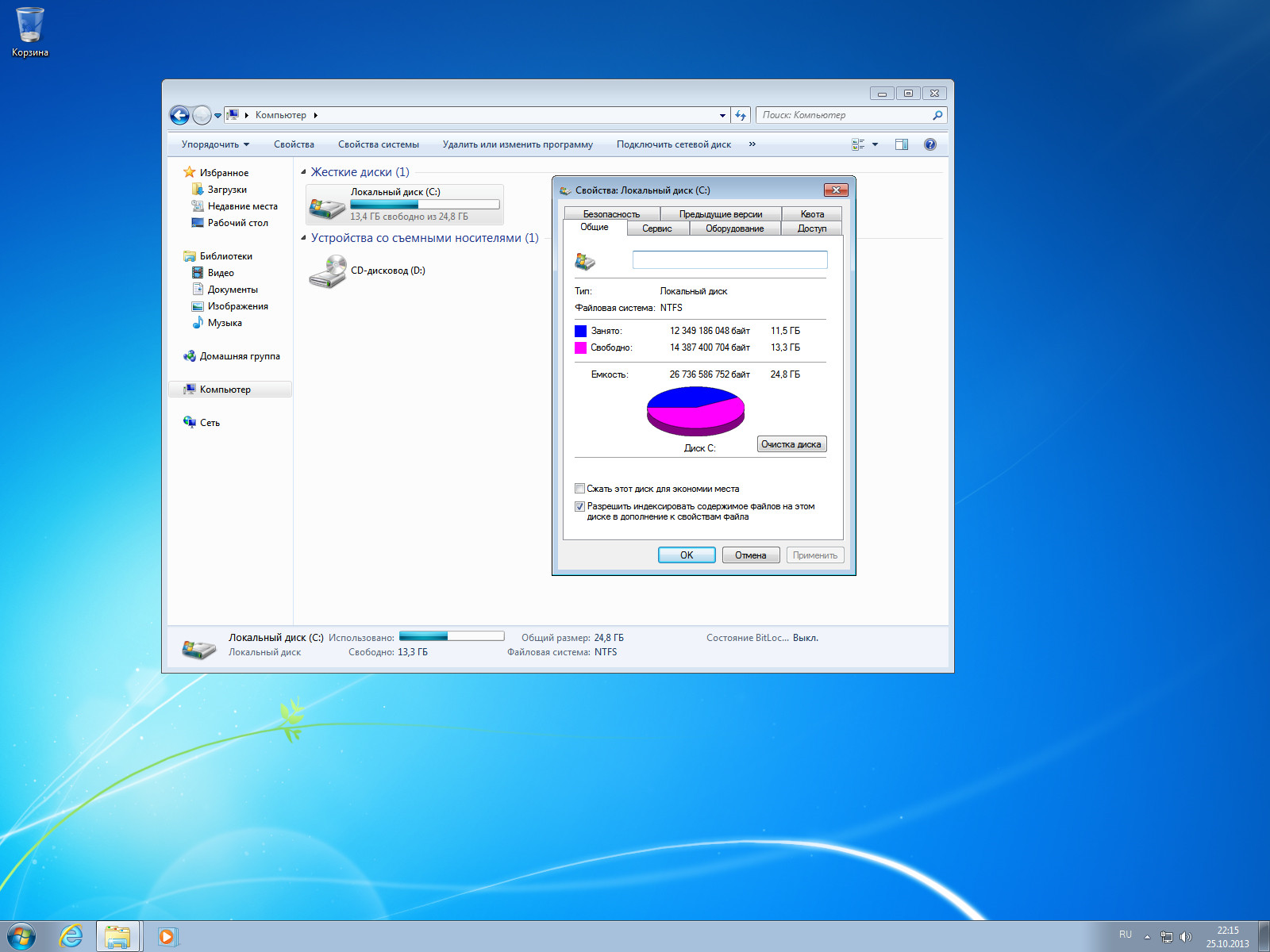The image size is (1270, 952).
Task: Toggle the preview pane icon
Action: click(902, 144)
